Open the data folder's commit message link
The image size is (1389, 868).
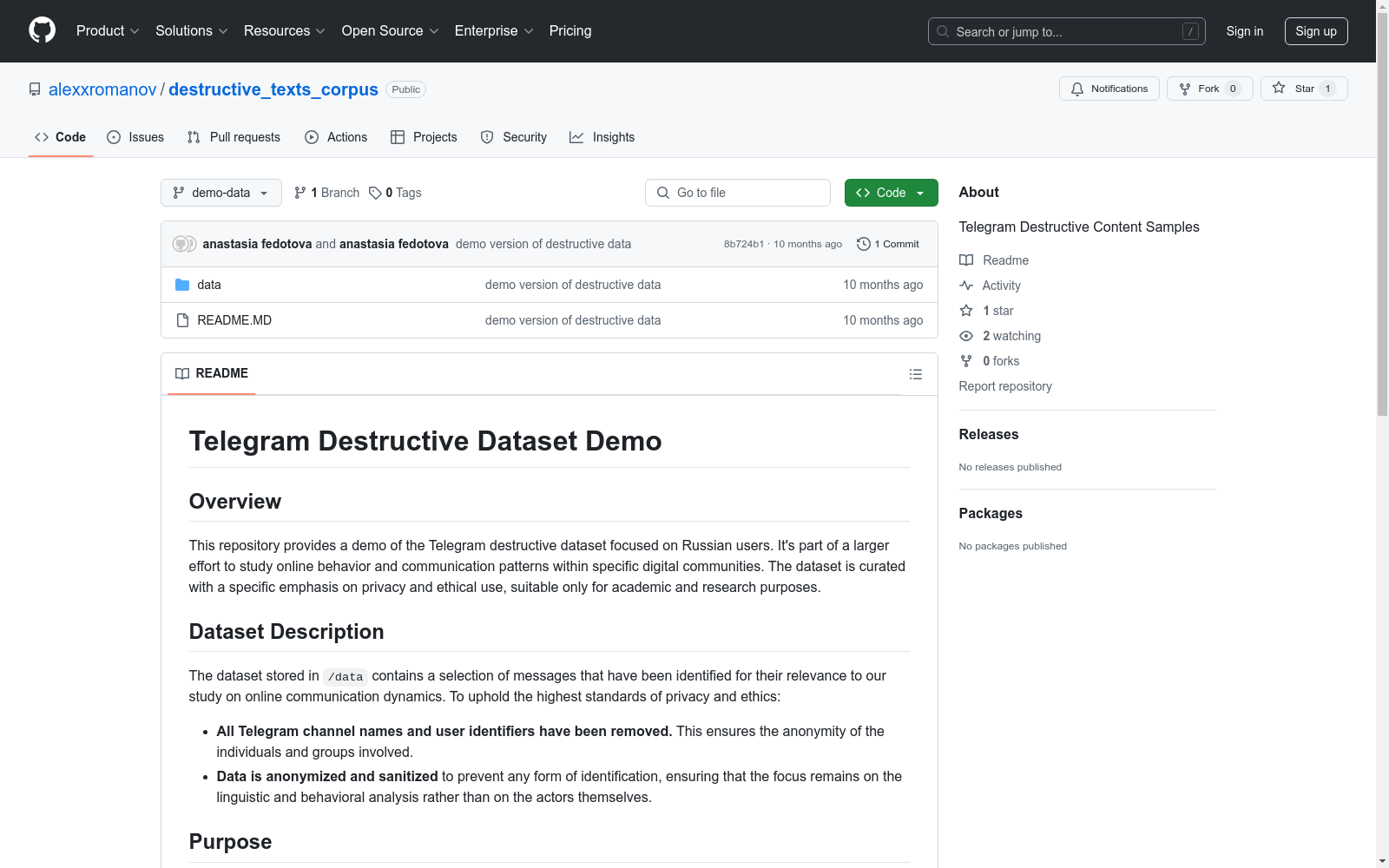click(x=573, y=285)
